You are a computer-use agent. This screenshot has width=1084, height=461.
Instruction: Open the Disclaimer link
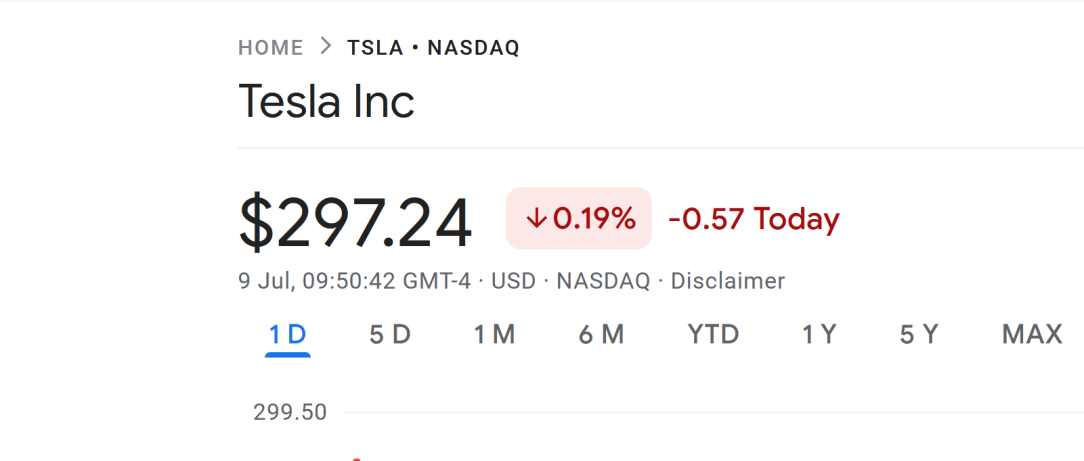pos(727,281)
